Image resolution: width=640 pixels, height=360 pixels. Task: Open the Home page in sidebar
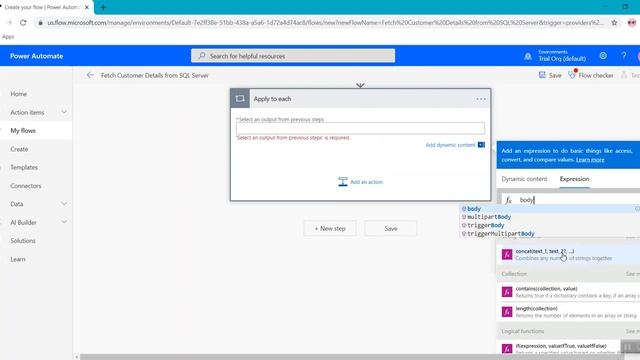pos(19,94)
